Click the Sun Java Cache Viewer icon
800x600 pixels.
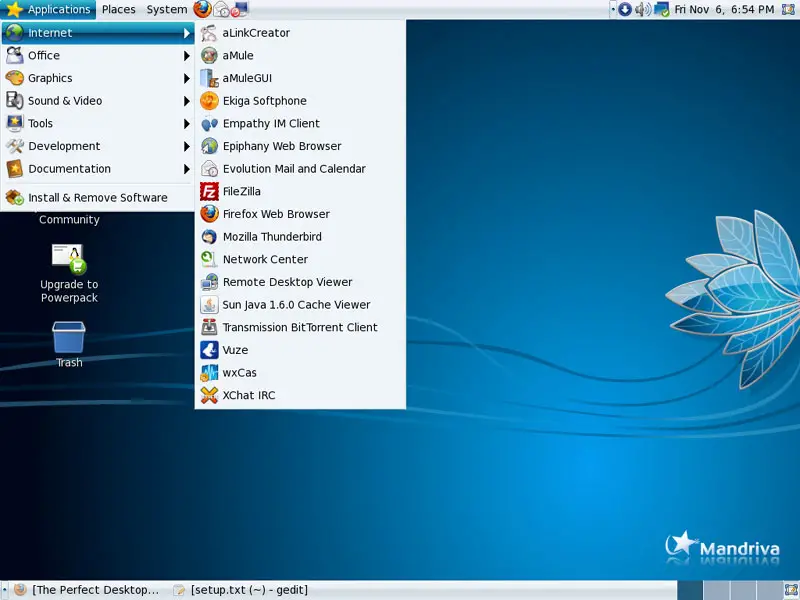209,305
